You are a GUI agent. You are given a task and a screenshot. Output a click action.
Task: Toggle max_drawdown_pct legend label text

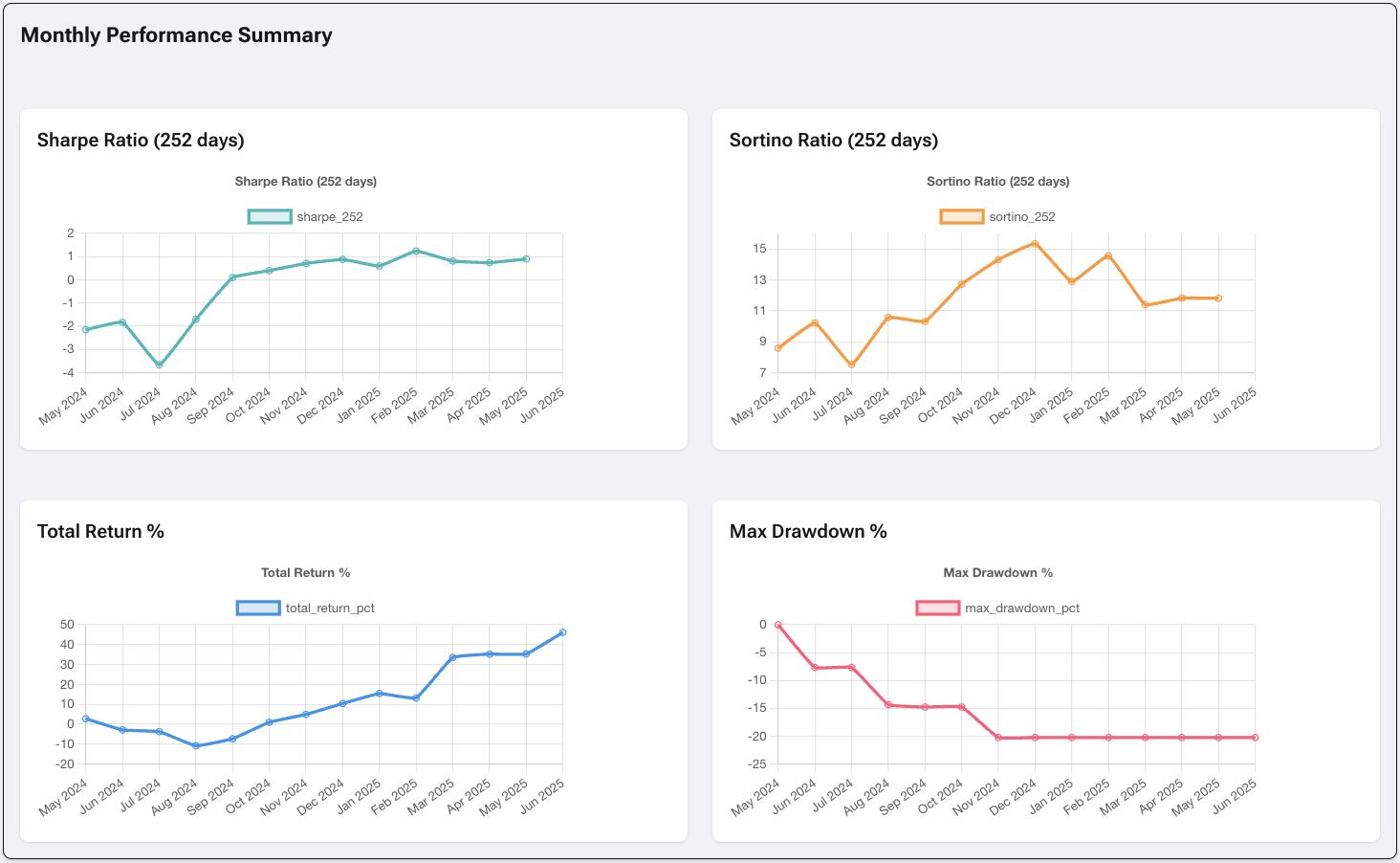tap(1022, 609)
